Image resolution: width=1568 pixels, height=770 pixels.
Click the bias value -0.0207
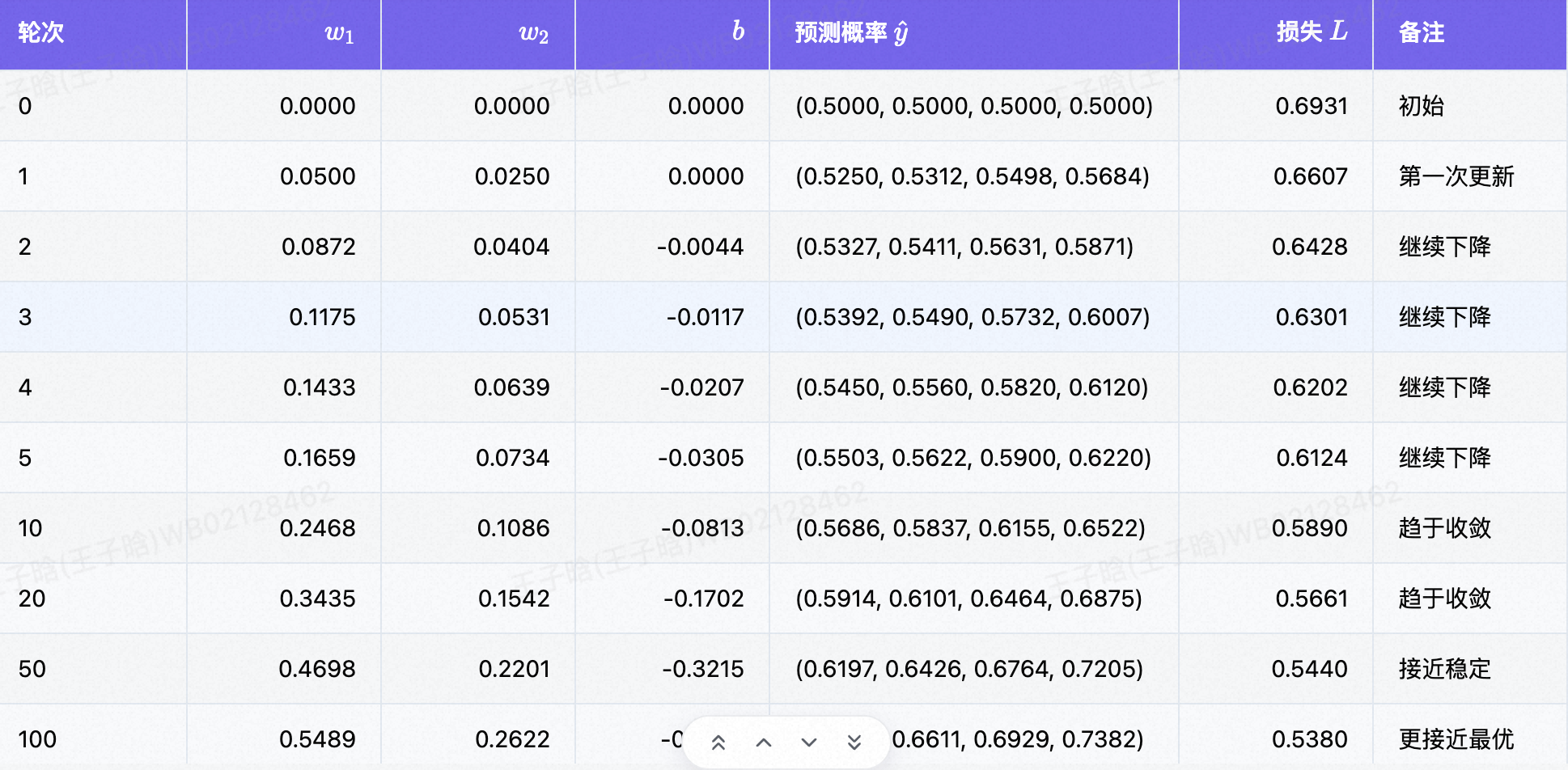click(702, 387)
